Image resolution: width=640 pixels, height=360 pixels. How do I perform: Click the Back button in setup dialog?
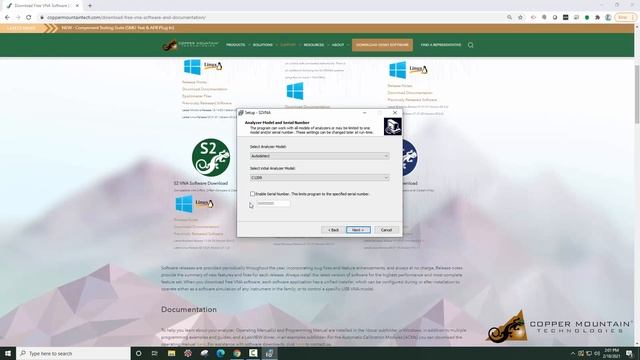tap(333, 230)
